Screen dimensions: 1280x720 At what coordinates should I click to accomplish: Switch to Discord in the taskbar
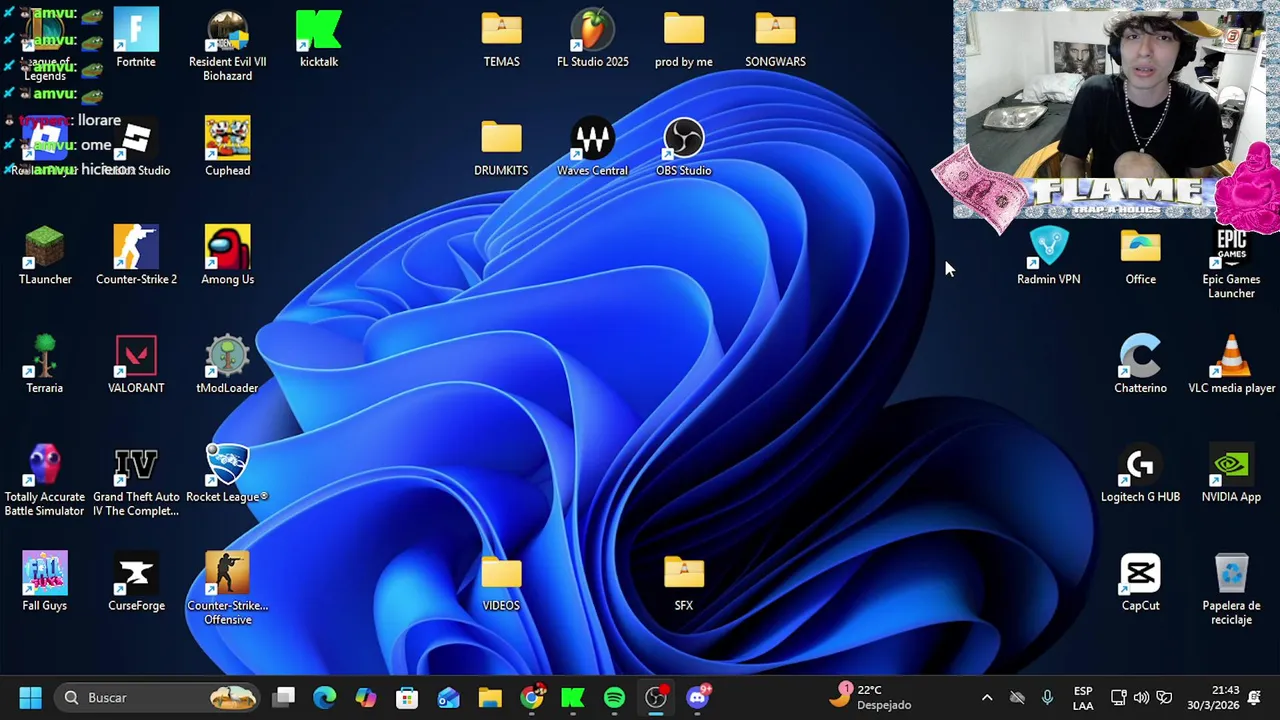click(698, 697)
